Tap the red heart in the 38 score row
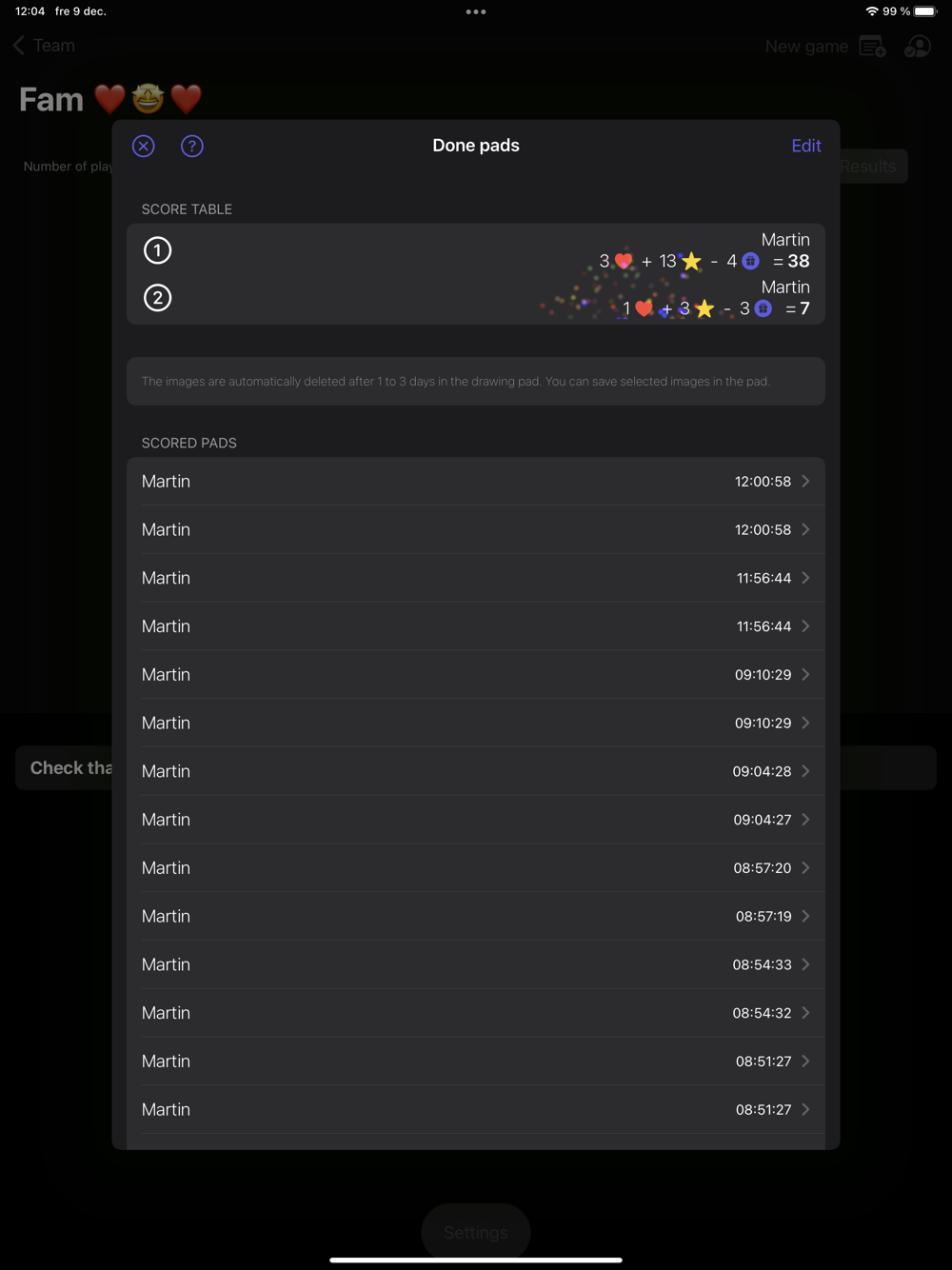 pyautogui.click(x=624, y=261)
